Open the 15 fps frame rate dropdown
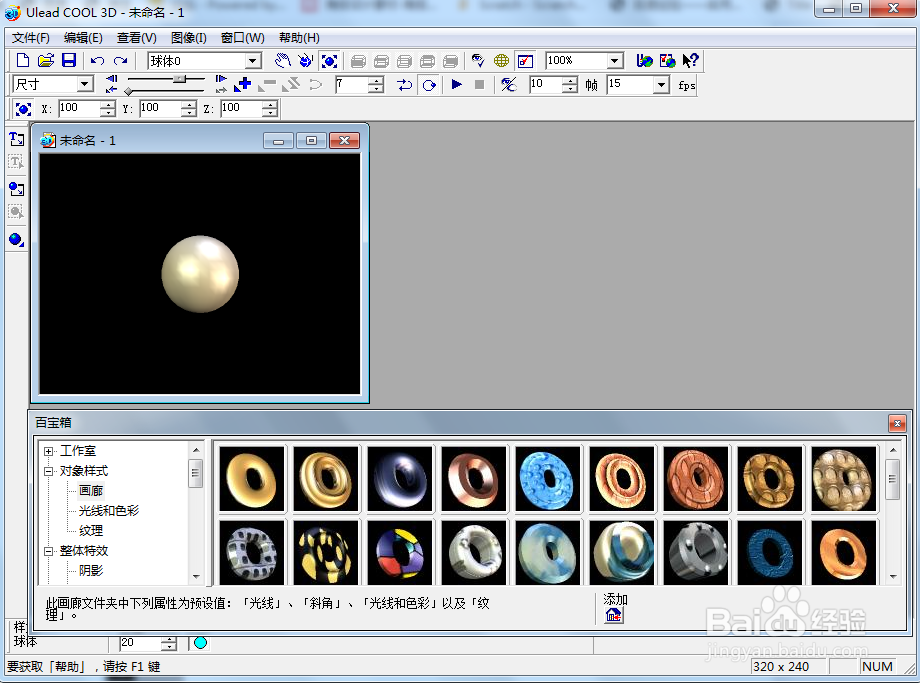Screen dimensions: 920x683 pos(661,84)
